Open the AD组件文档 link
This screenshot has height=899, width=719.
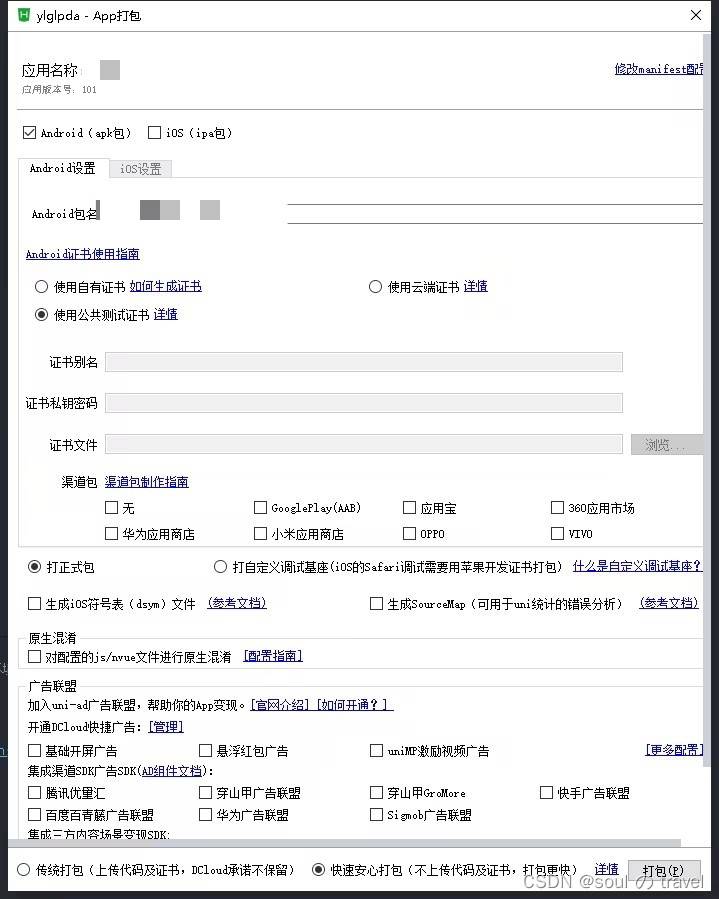pyautogui.click(x=171, y=772)
